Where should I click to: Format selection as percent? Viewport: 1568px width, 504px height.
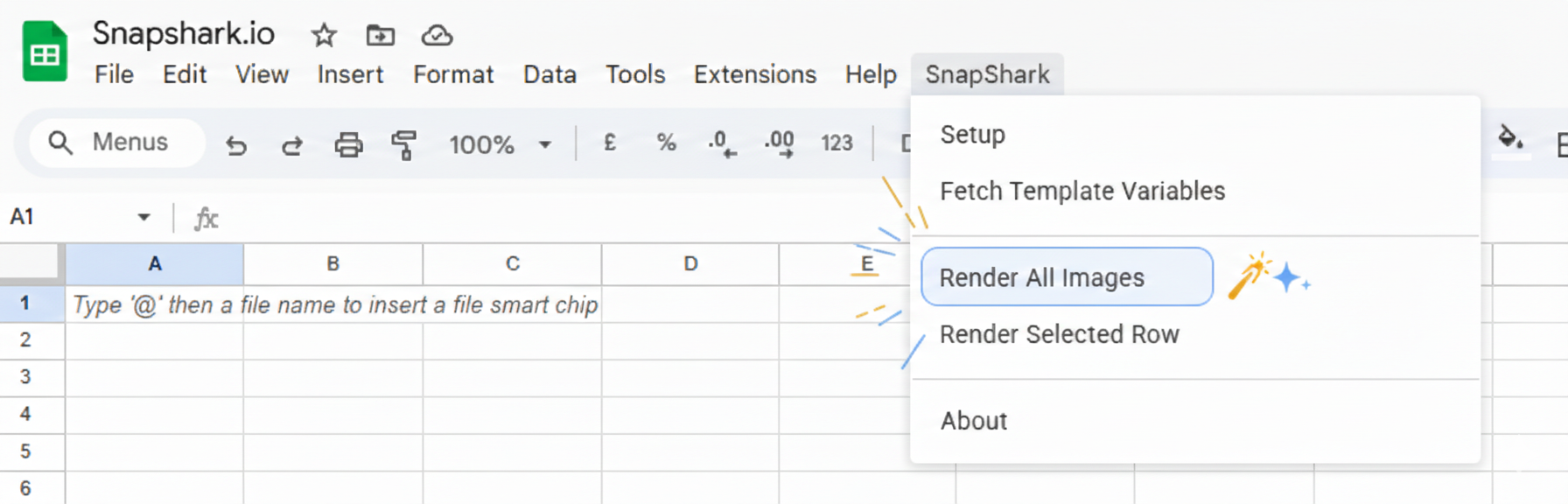click(666, 143)
